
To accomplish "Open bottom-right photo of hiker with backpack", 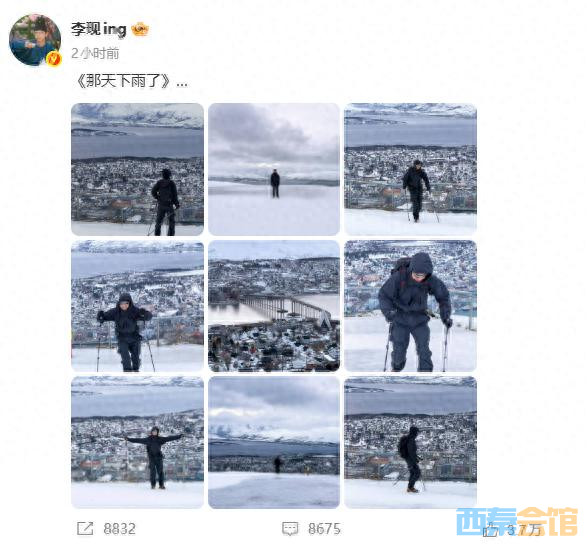I will tap(410, 443).
